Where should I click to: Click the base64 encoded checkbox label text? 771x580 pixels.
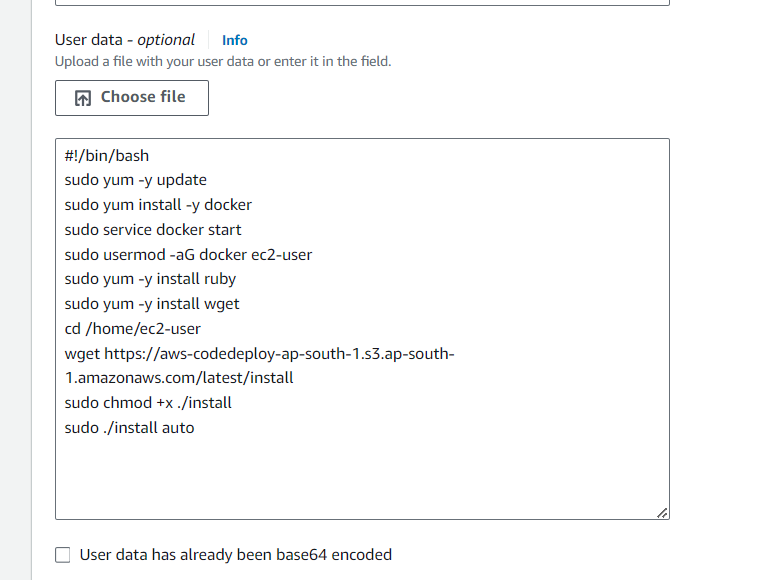(236, 555)
